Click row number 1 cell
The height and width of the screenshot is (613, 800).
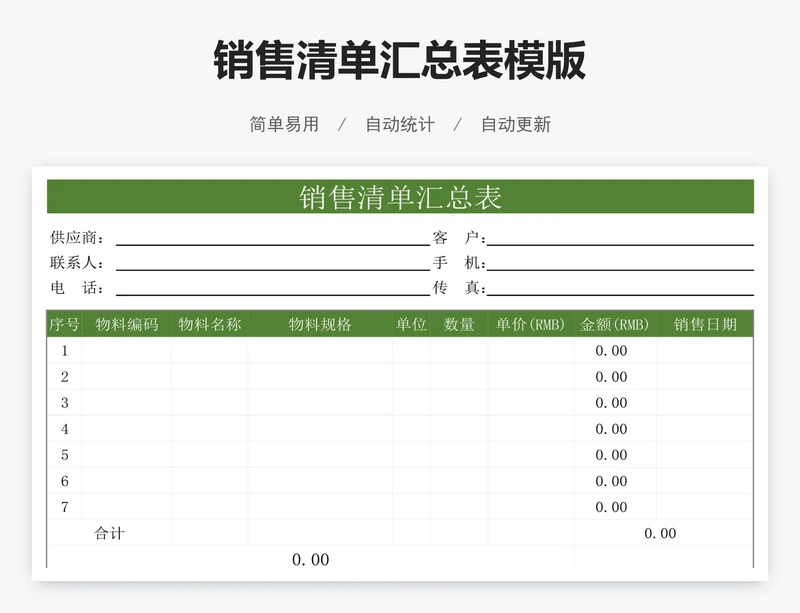[64, 351]
